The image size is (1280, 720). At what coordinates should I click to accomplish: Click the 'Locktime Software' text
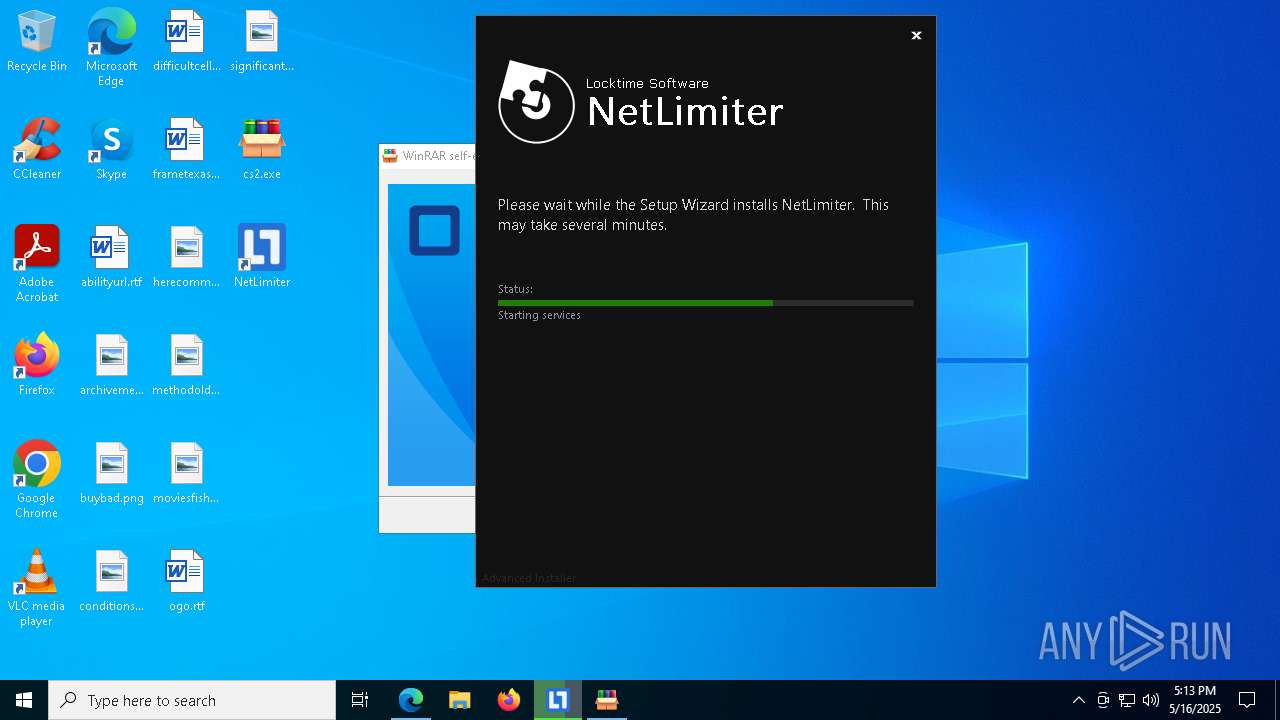647,83
